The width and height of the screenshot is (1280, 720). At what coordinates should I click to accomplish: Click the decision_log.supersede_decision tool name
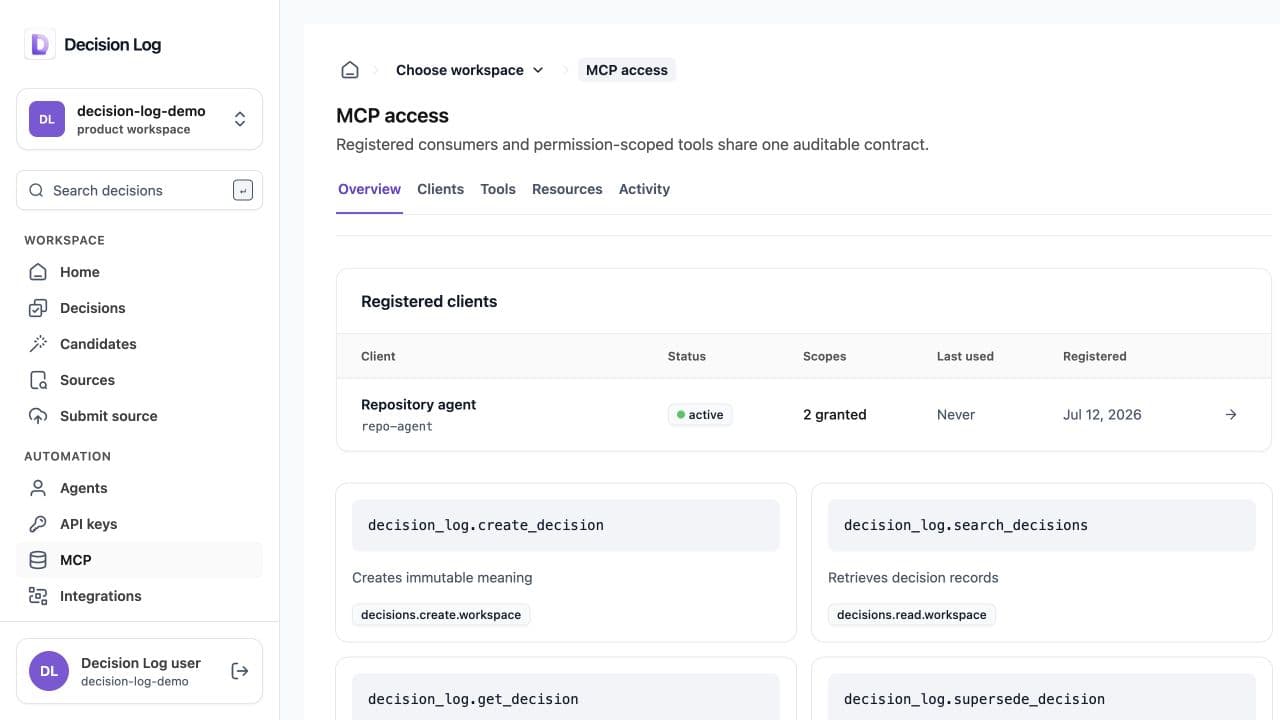point(974,699)
